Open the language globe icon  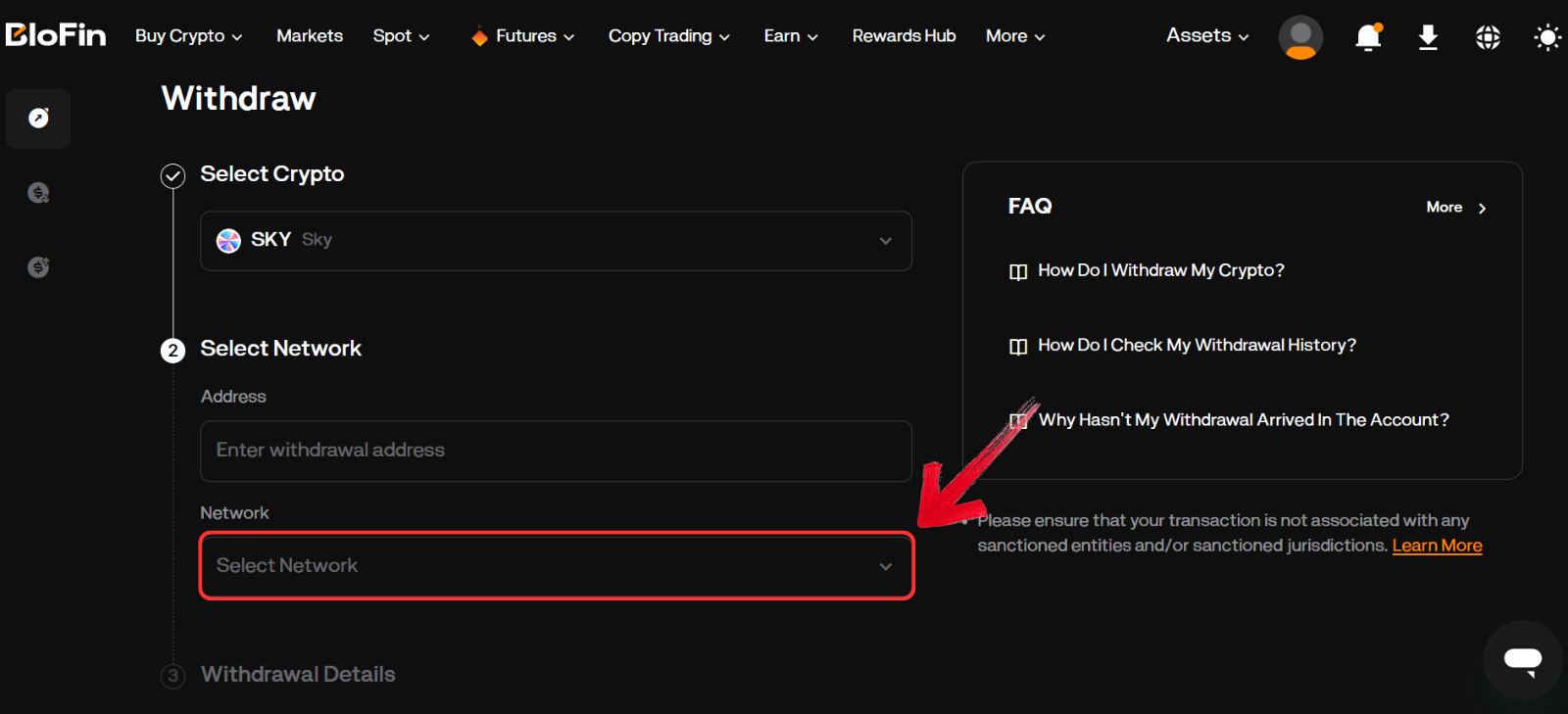point(1488,37)
